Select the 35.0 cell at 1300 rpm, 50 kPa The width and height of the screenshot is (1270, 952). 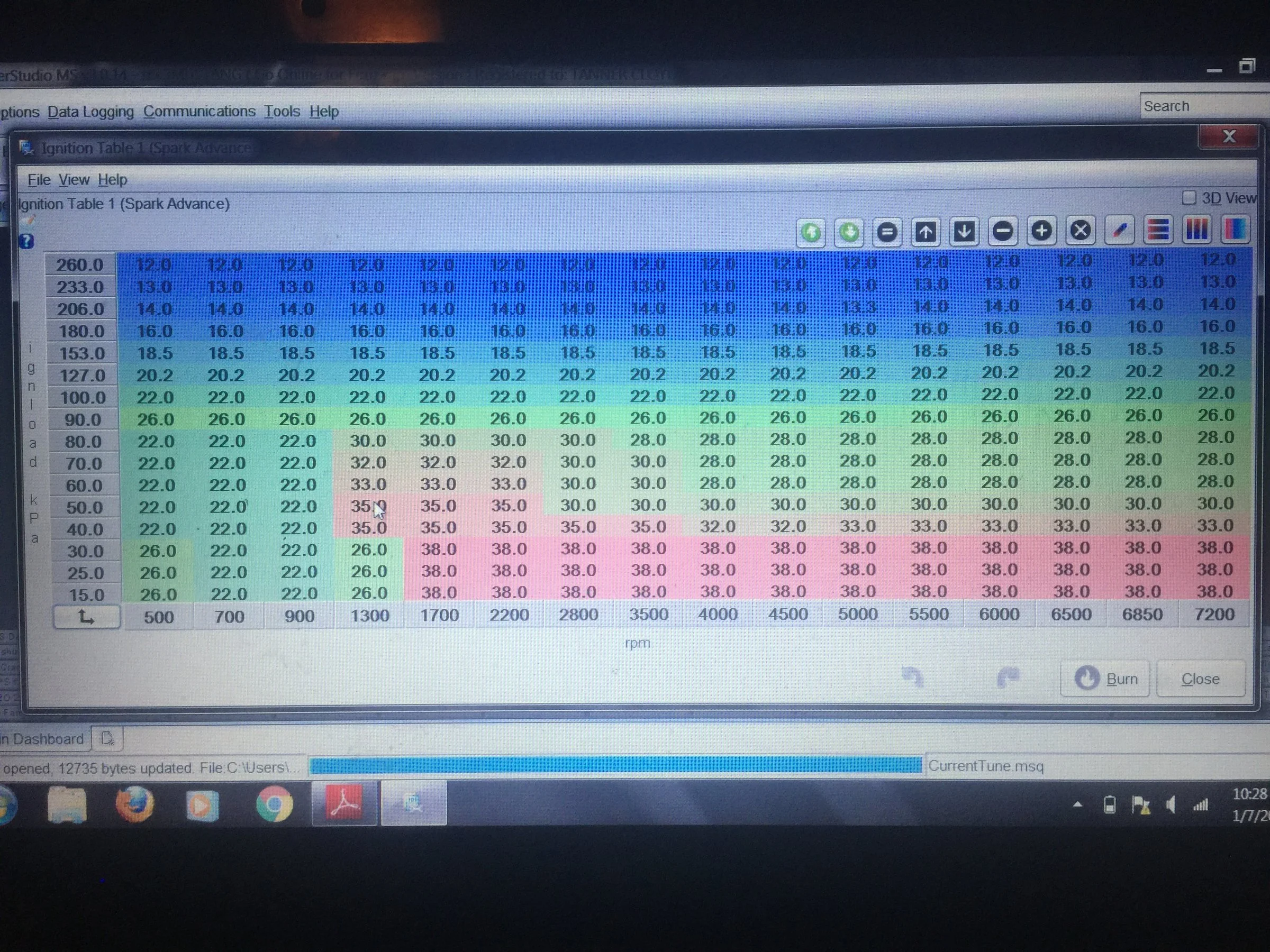pos(368,506)
